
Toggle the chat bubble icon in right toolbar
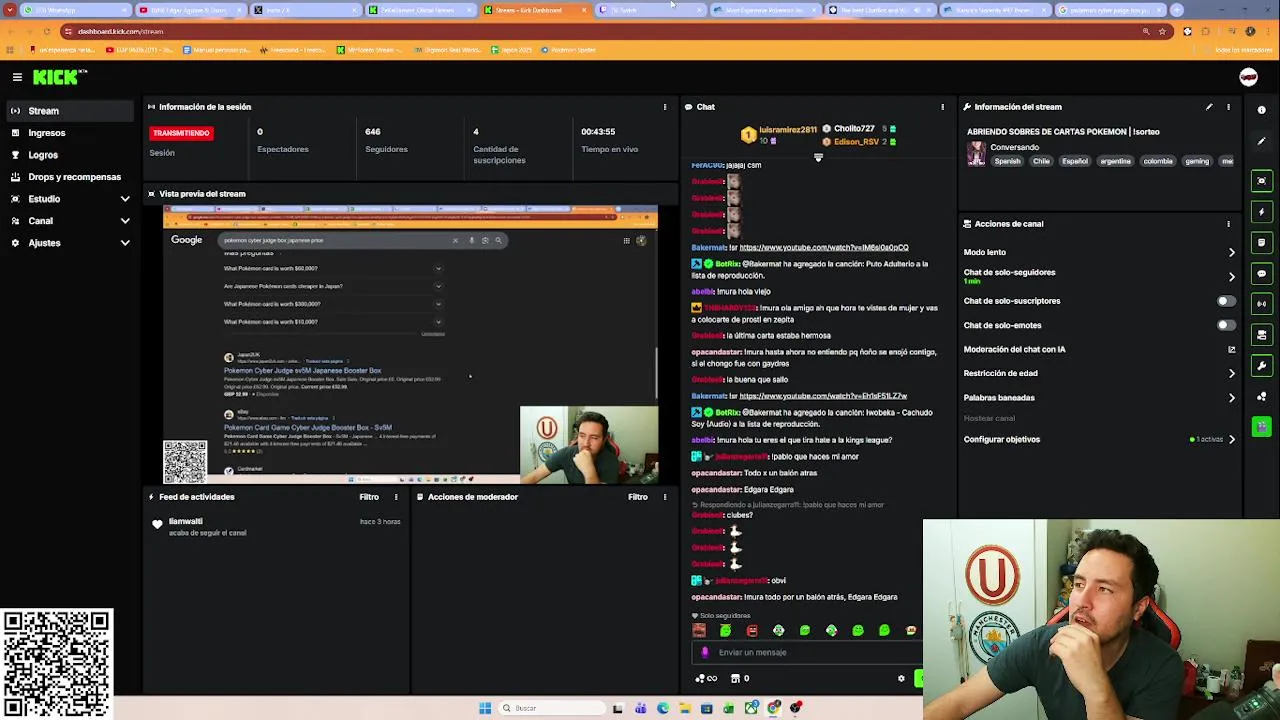tap(1262, 273)
